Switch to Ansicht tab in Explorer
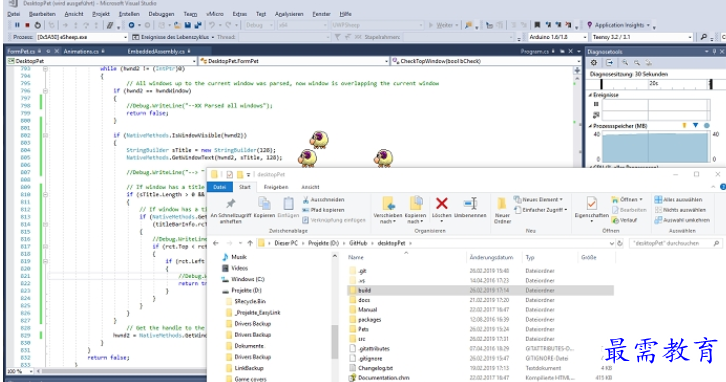This screenshot has width=726, height=382. pyautogui.click(x=310, y=187)
